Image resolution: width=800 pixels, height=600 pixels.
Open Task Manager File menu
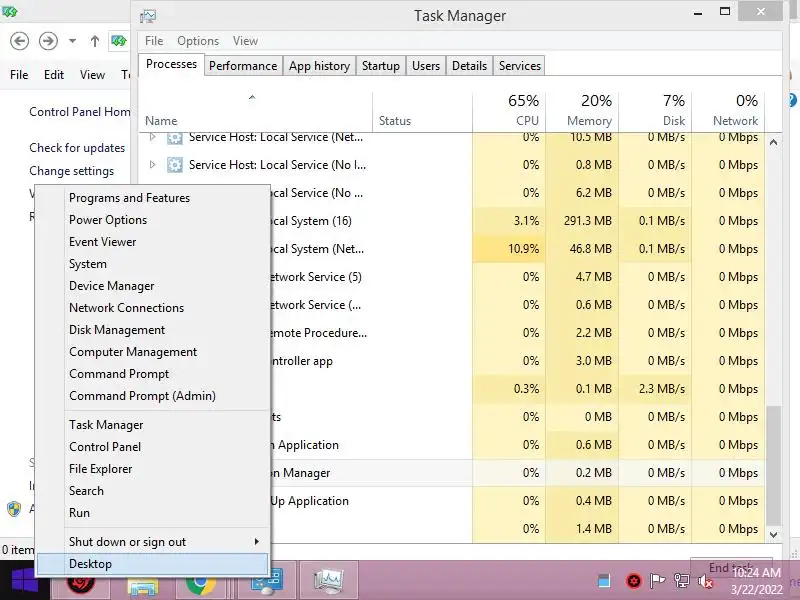[x=154, y=41]
